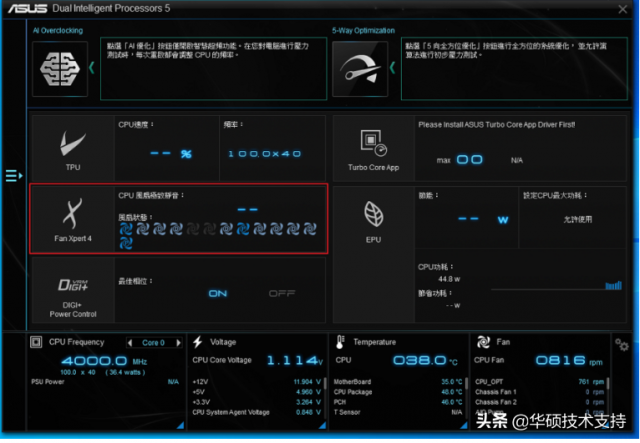The image size is (640, 443).
Task: Click the PCH temperature row
Action: click(398, 402)
